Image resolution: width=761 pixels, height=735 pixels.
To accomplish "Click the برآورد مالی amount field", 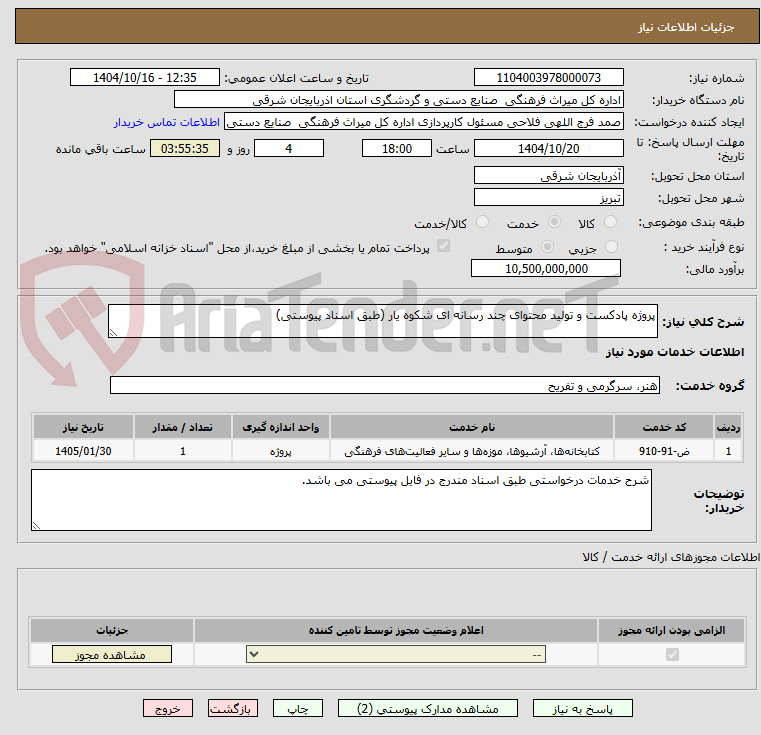I will 546,268.
